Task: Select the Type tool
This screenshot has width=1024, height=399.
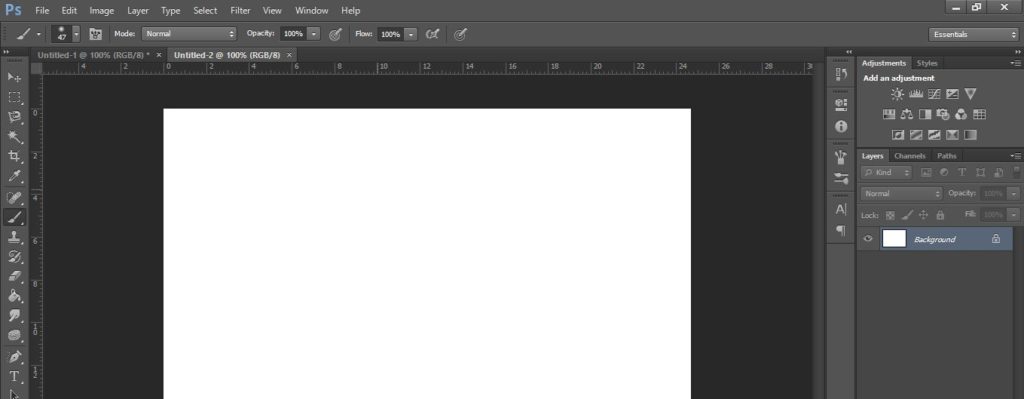Action: point(14,376)
